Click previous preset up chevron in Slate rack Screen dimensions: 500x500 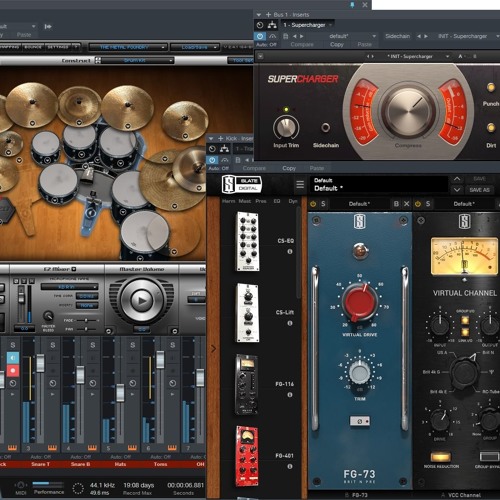[457, 179]
